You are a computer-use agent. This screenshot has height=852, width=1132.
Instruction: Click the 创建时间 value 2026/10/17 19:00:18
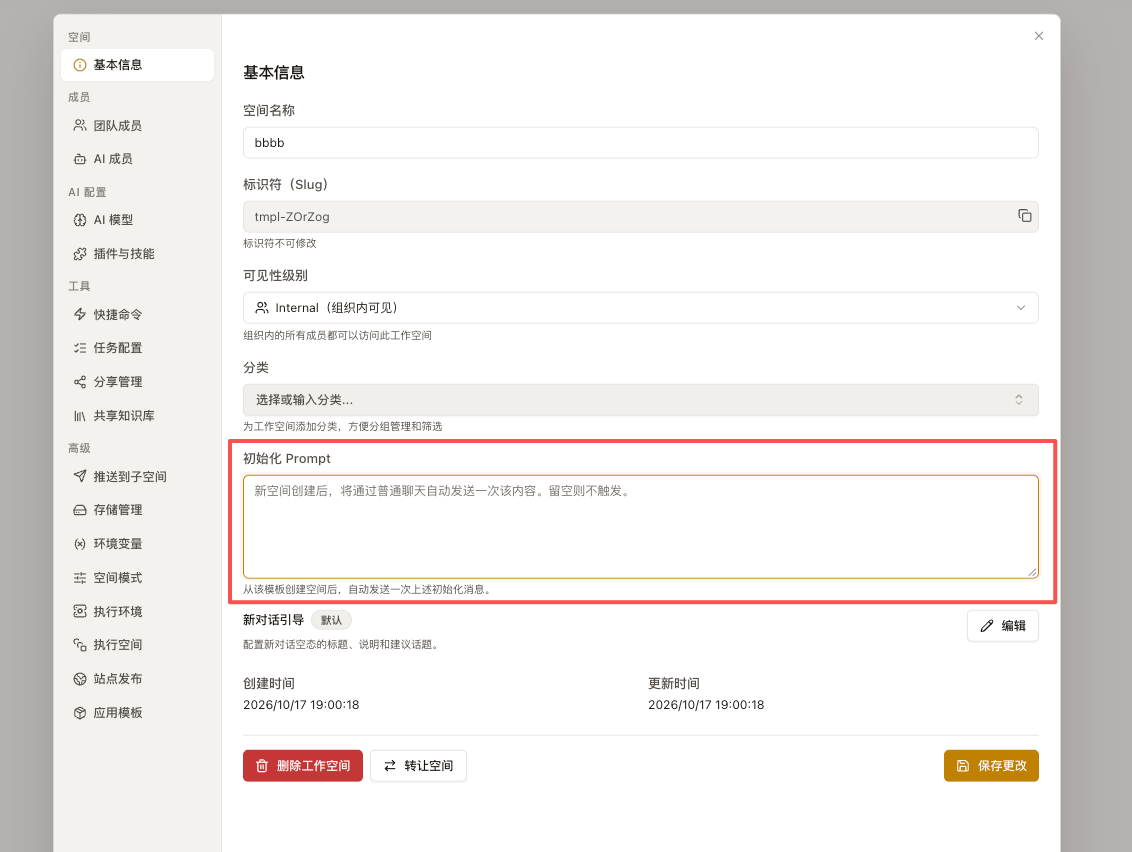click(301, 705)
